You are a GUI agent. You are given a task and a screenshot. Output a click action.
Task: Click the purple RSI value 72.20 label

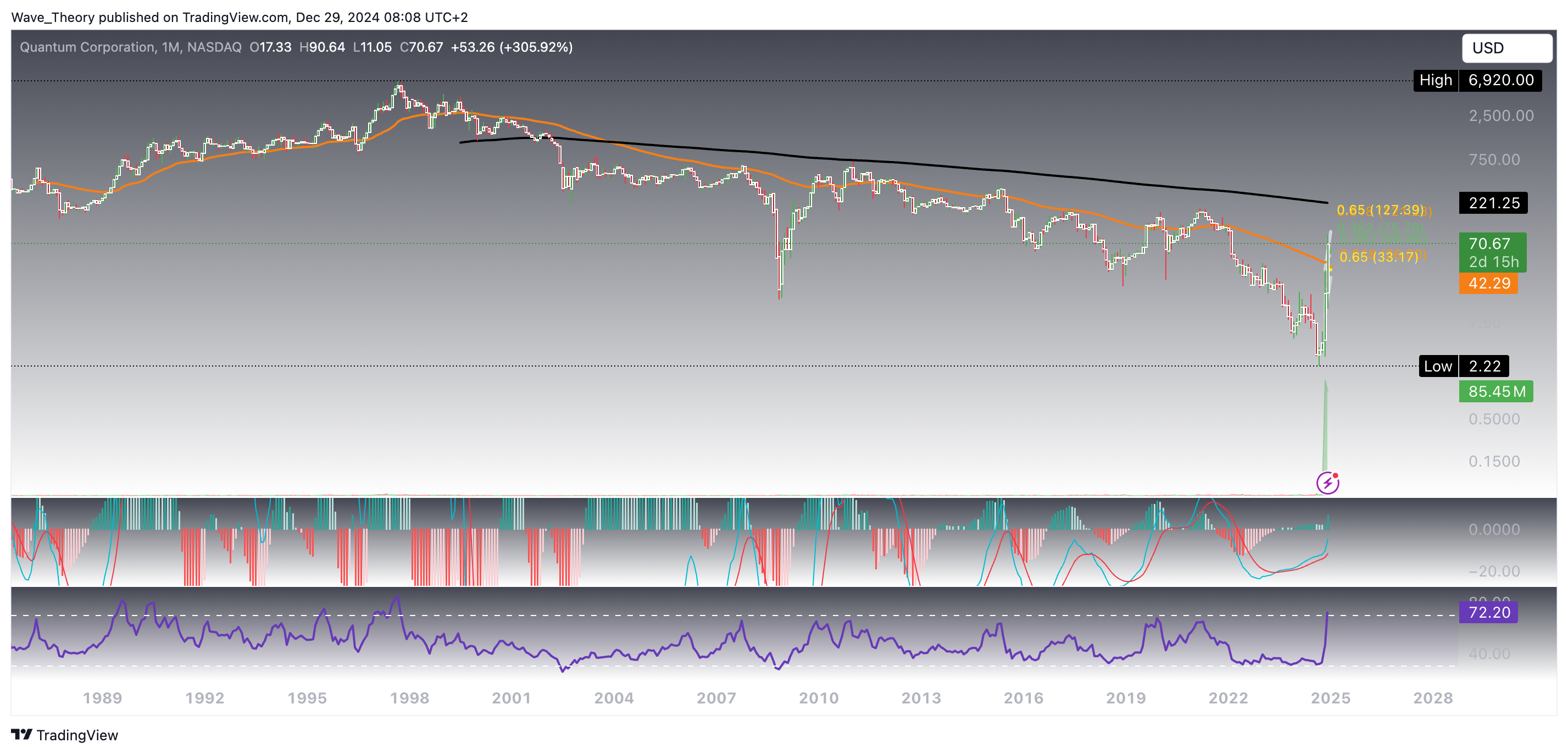coord(1488,612)
